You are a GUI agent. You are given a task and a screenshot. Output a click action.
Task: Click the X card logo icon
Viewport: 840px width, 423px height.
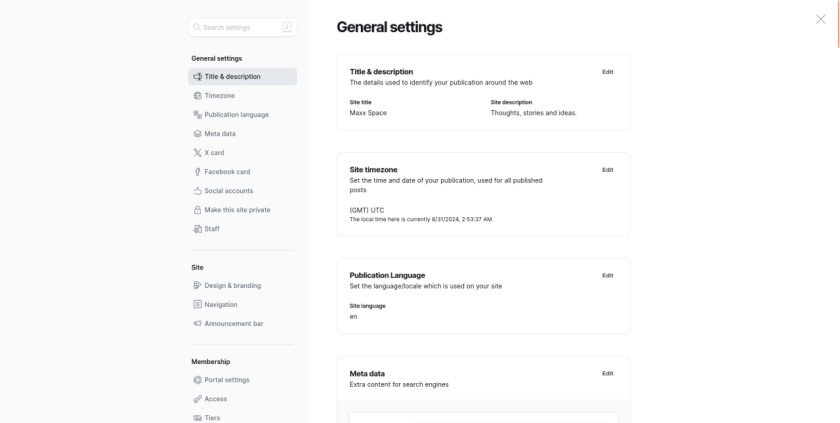197,153
